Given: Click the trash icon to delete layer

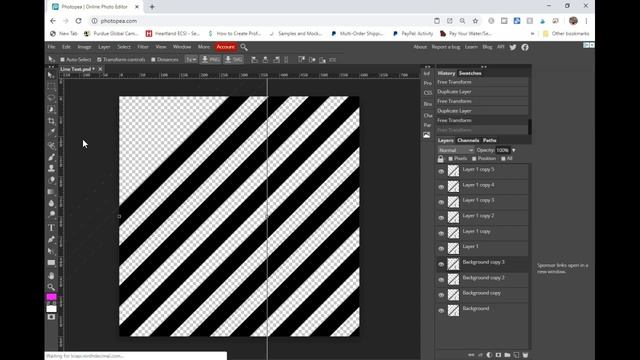Looking at the screenshot, I should (x=525, y=355).
